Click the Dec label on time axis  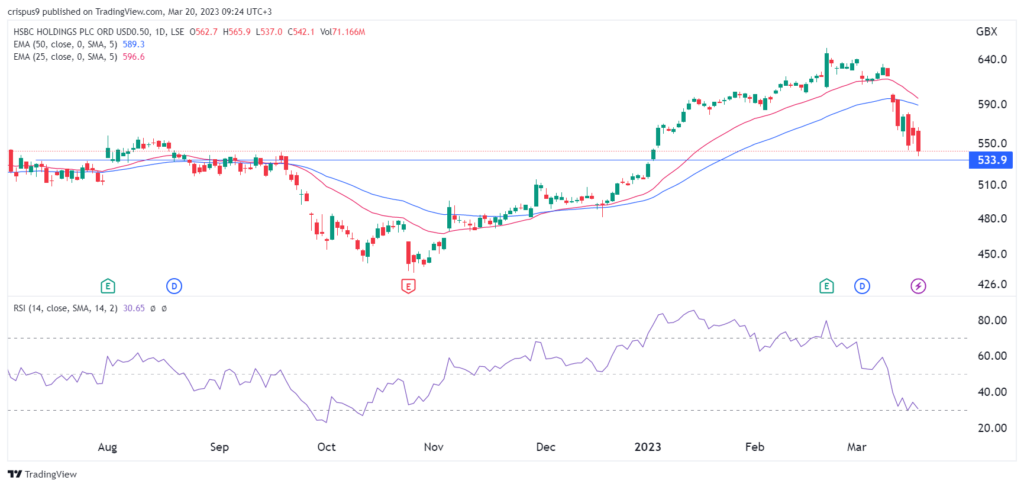coord(545,448)
